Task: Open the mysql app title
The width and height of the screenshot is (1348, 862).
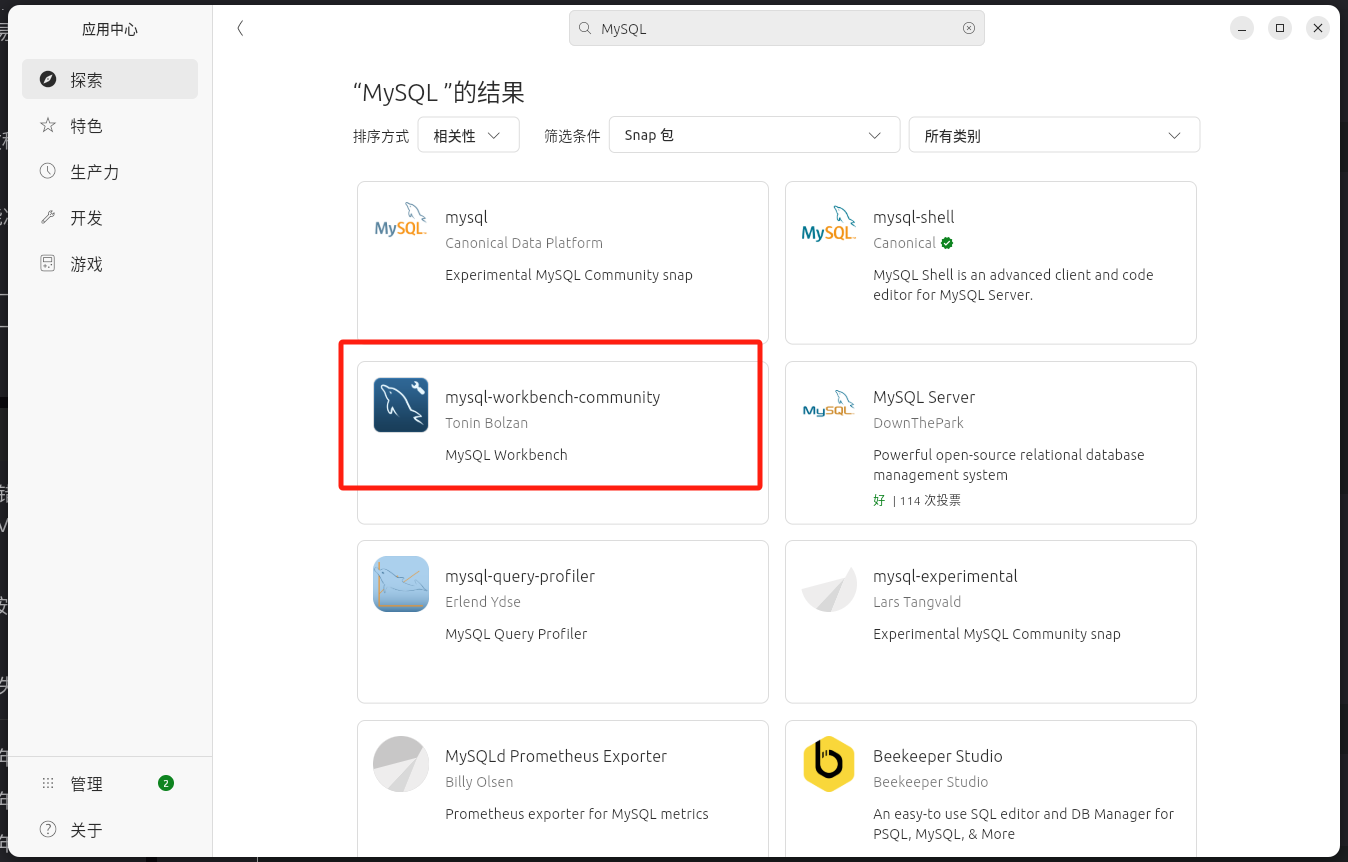Action: [x=466, y=217]
